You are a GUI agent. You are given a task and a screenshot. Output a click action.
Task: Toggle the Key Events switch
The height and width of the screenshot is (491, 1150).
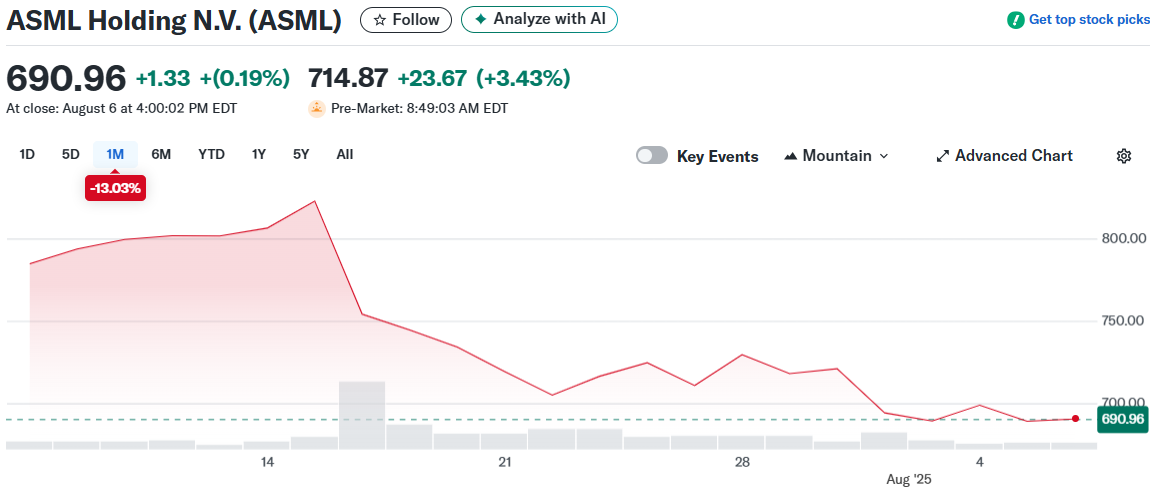coord(651,156)
